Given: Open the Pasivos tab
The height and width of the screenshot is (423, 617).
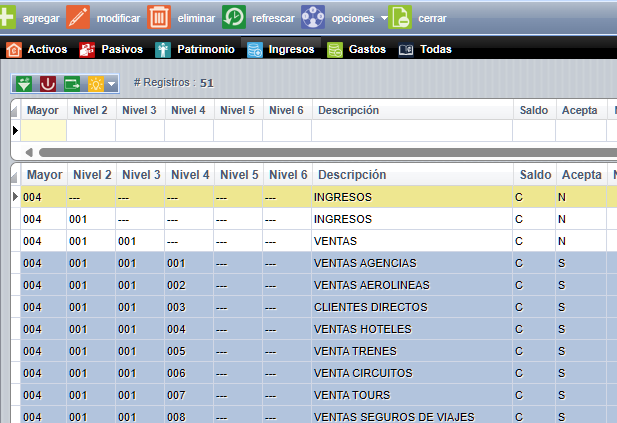Looking at the screenshot, I should tap(111, 49).
